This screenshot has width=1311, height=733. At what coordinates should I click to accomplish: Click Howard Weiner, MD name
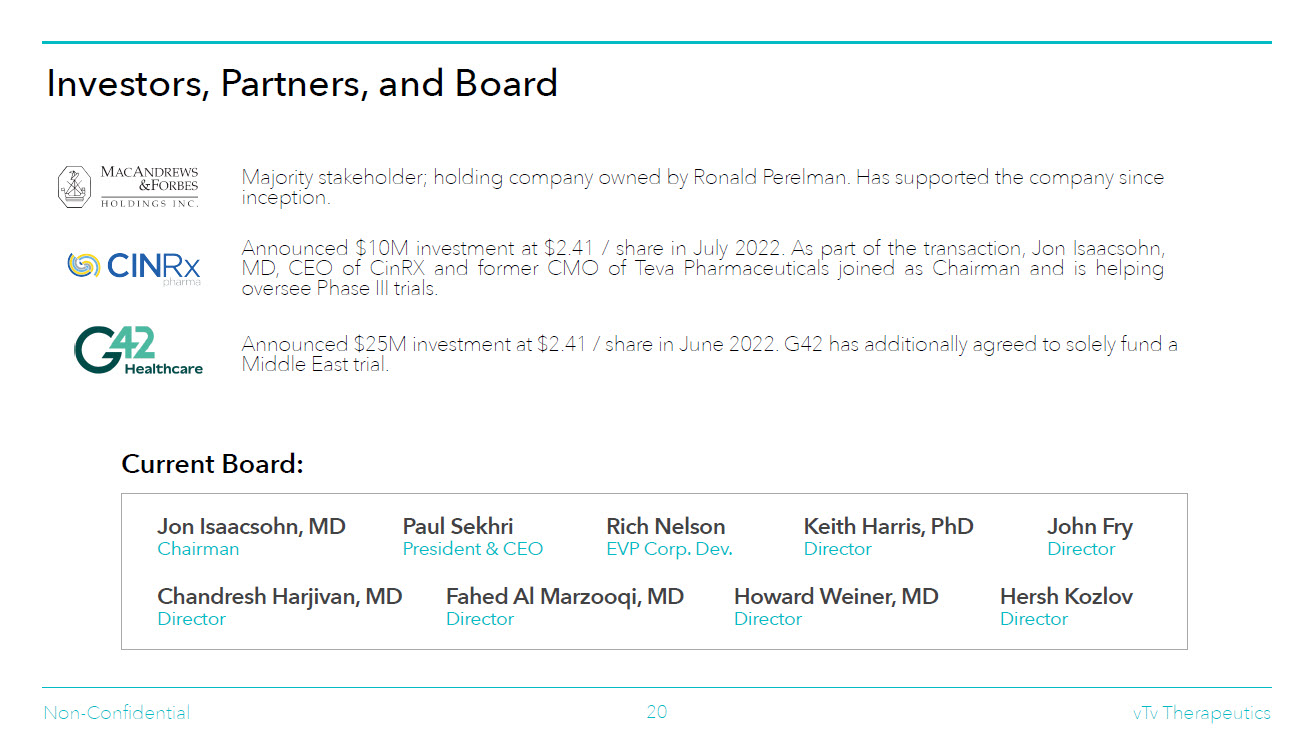pyautogui.click(x=836, y=597)
